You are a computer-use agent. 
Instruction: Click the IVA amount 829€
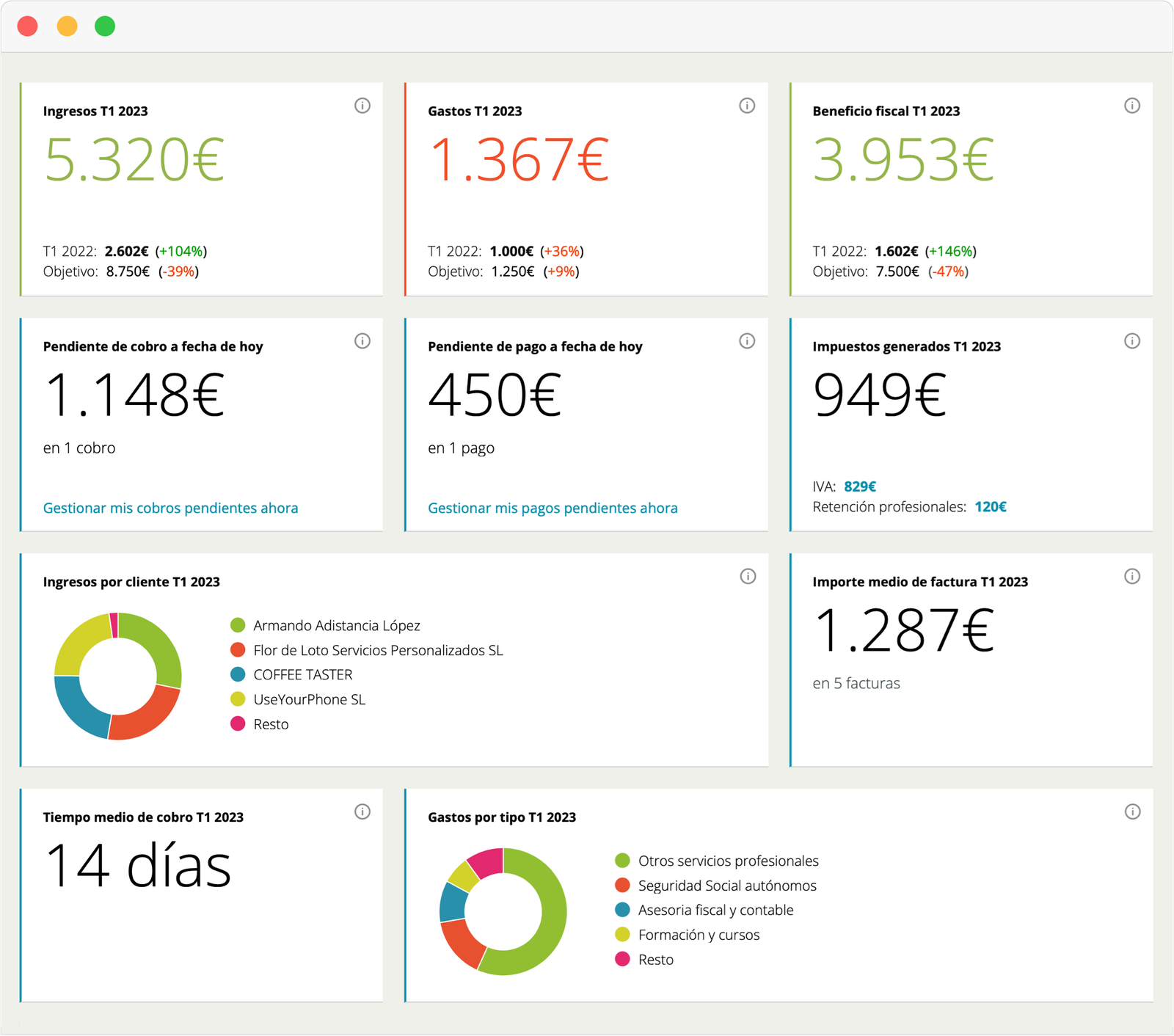pos(860,486)
